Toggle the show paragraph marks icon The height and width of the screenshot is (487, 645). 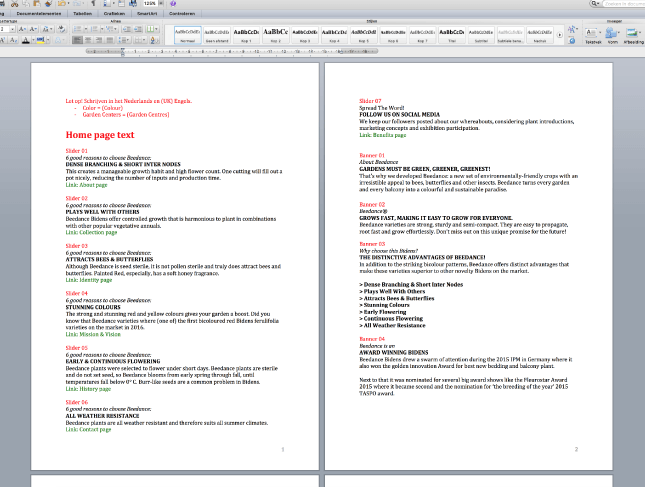click(x=93, y=3)
